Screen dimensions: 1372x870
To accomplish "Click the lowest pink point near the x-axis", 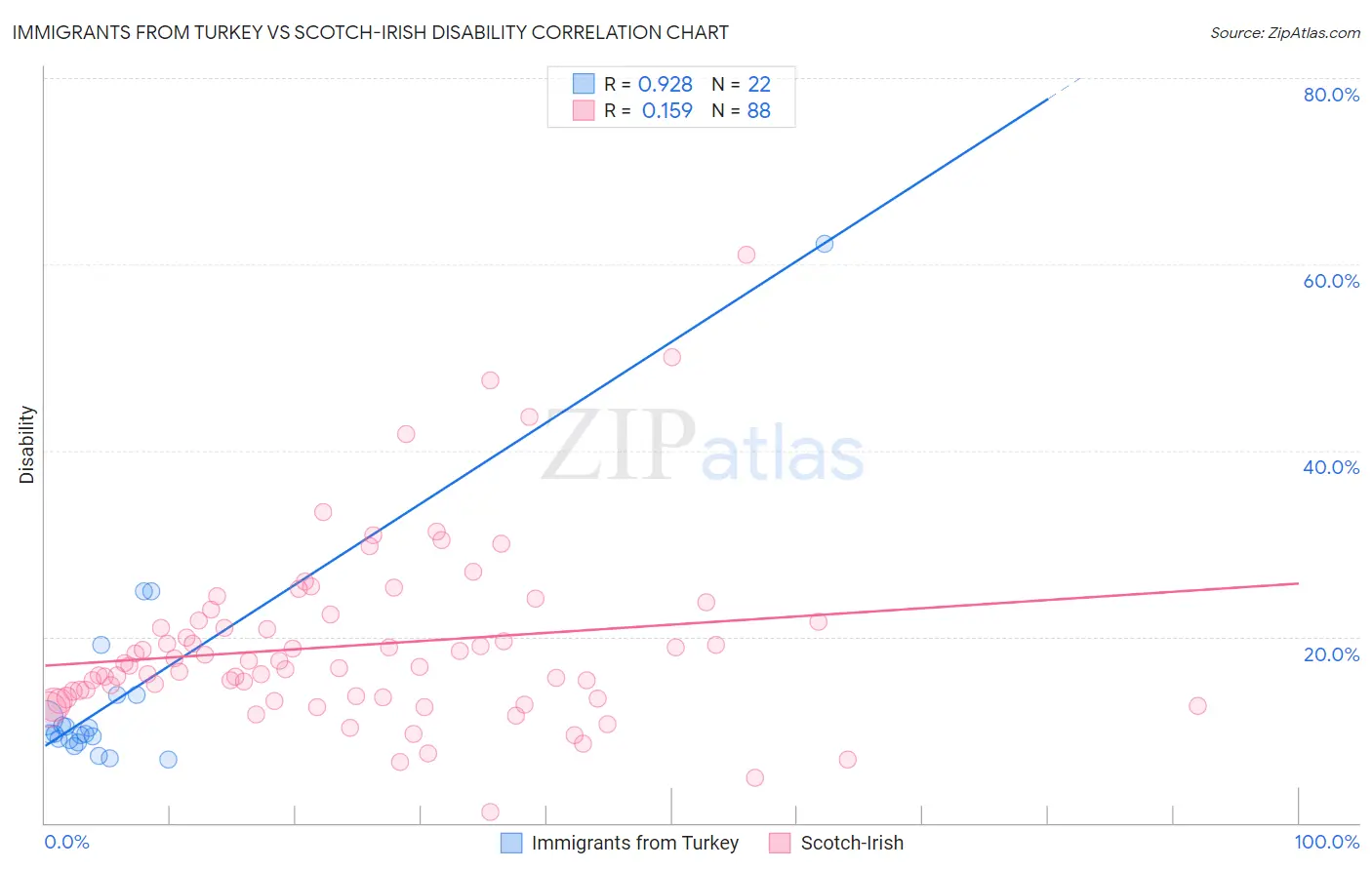I will pyautogui.click(x=491, y=812).
